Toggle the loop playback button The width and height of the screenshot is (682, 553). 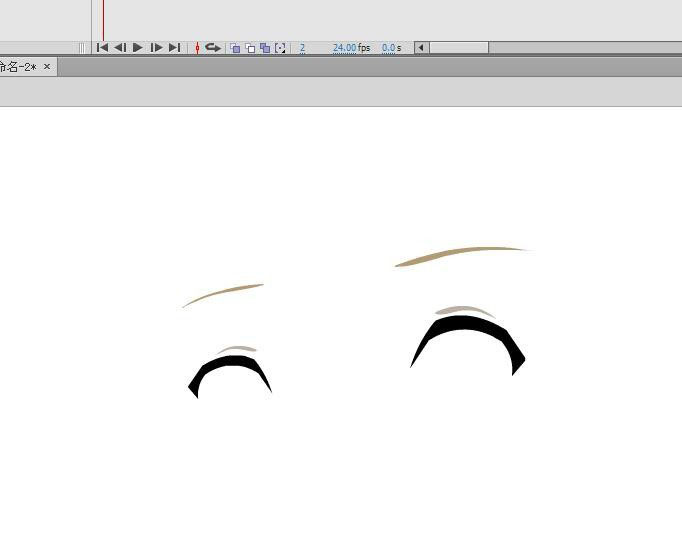click(212, 47)
